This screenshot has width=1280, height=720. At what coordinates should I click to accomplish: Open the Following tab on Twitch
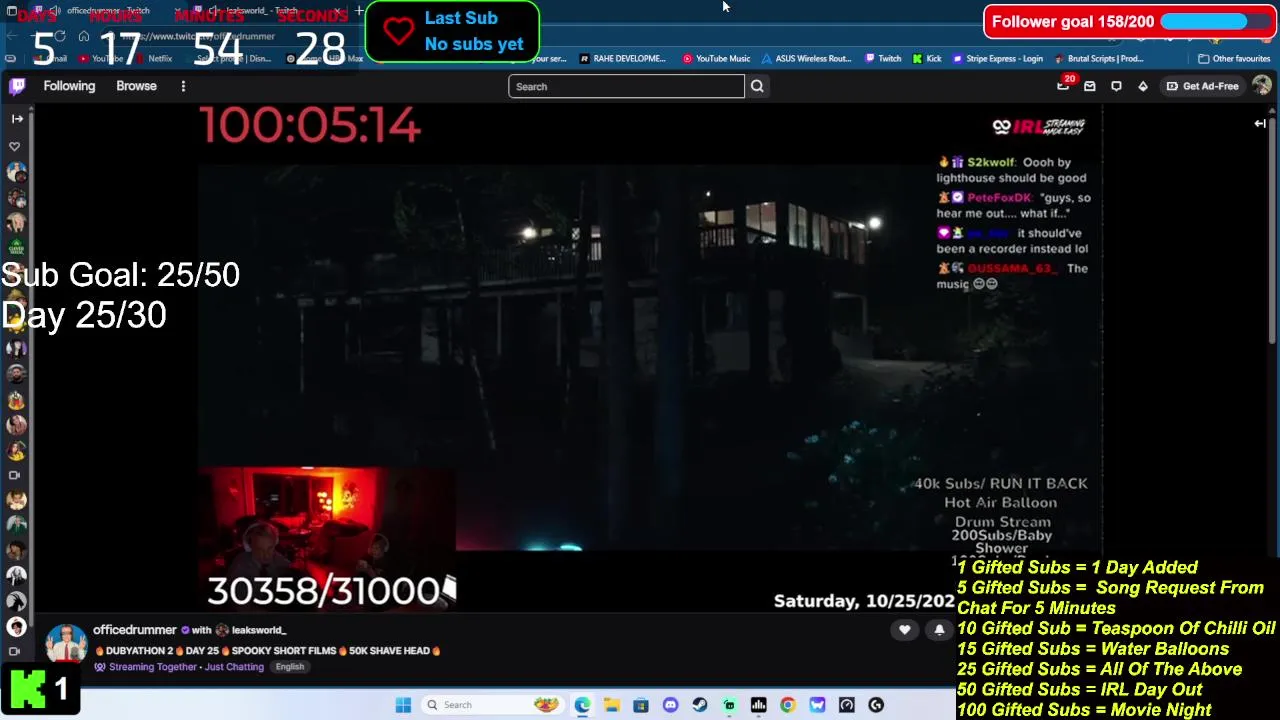point(69,86)
